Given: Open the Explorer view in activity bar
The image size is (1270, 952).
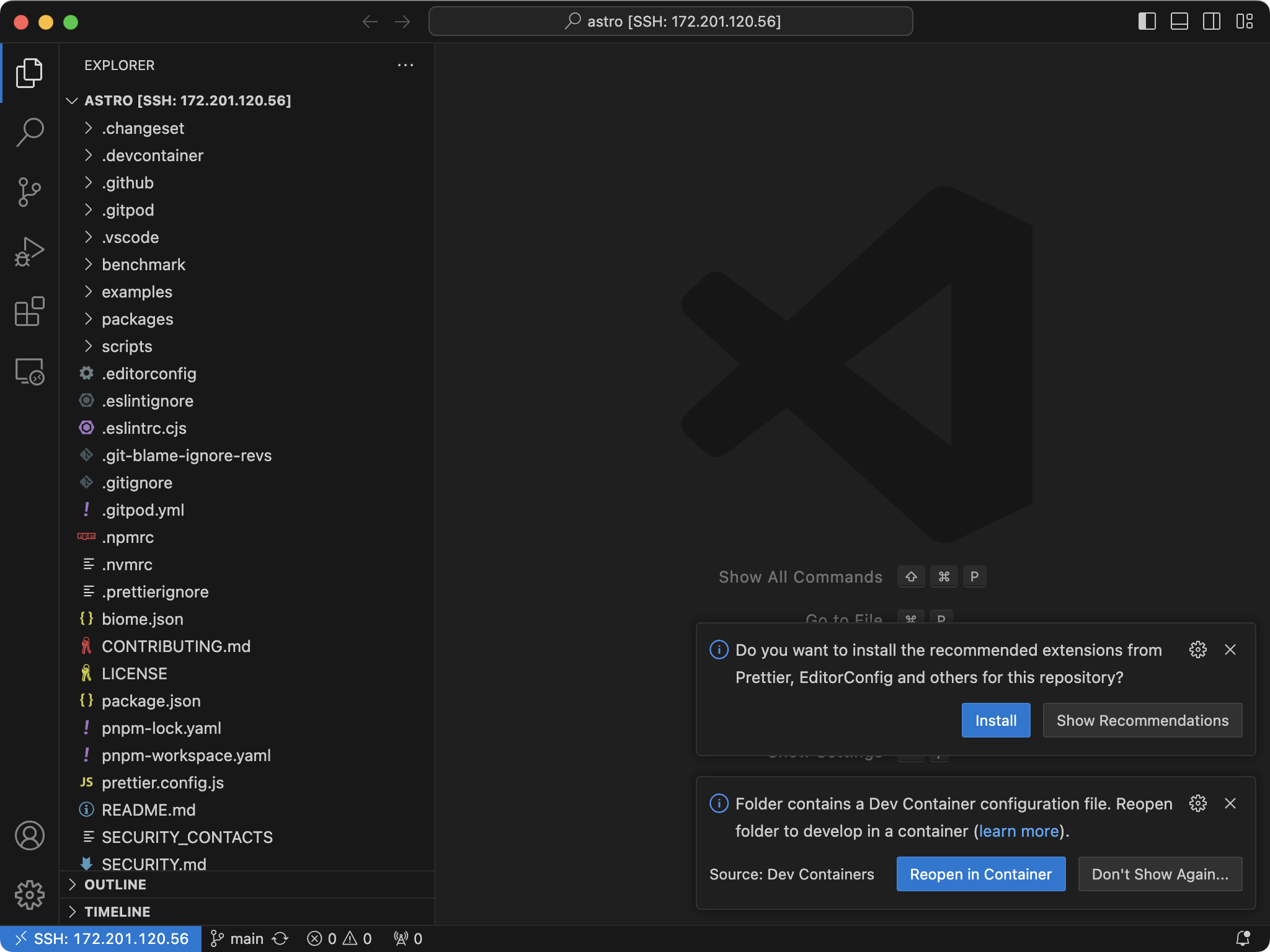Looking at the screenshot, I should [x=29, y=73].
